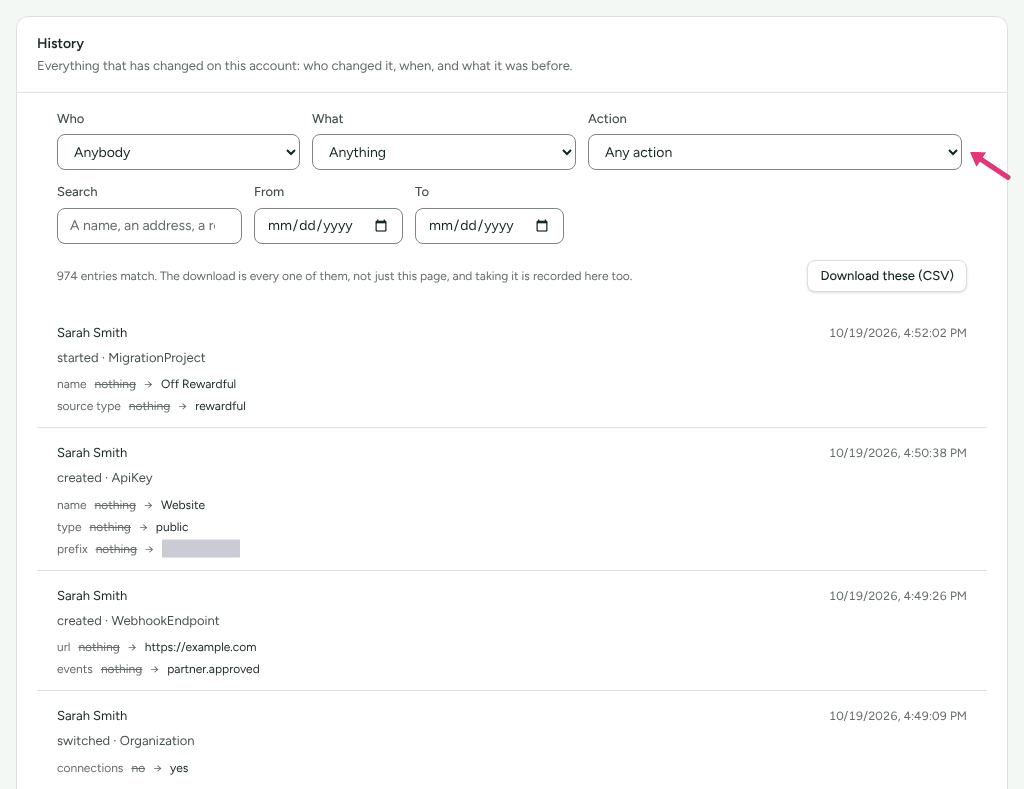Click timestamp 10/19/2026, 4:49:26 PM
Image resolution: width=1024 pixels, height=789 pixels.
pos(898,596)
